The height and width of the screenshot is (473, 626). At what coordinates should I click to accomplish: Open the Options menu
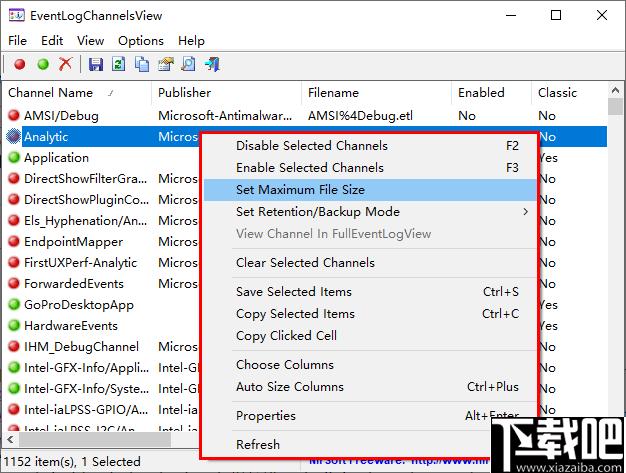coord(141,41)
